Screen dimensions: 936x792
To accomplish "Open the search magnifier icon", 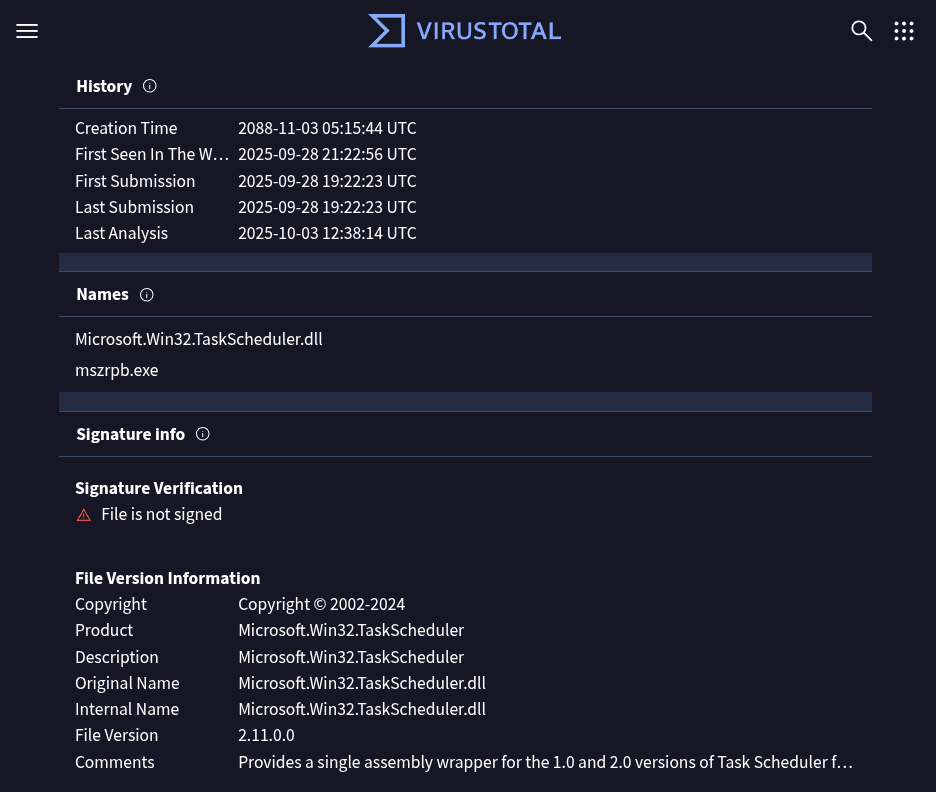I will 861,31.
